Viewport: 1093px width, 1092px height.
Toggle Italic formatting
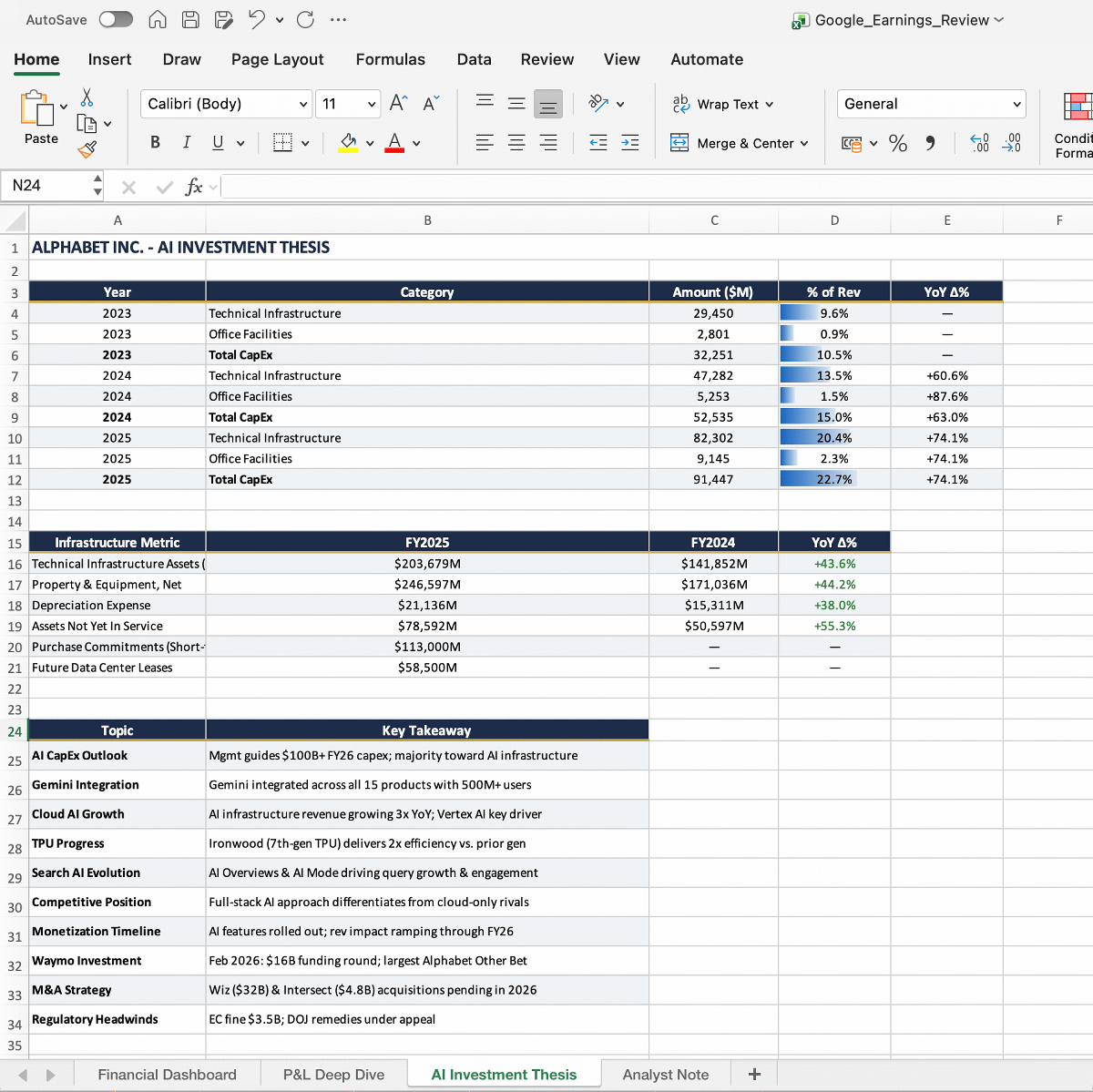coord(187,143)
